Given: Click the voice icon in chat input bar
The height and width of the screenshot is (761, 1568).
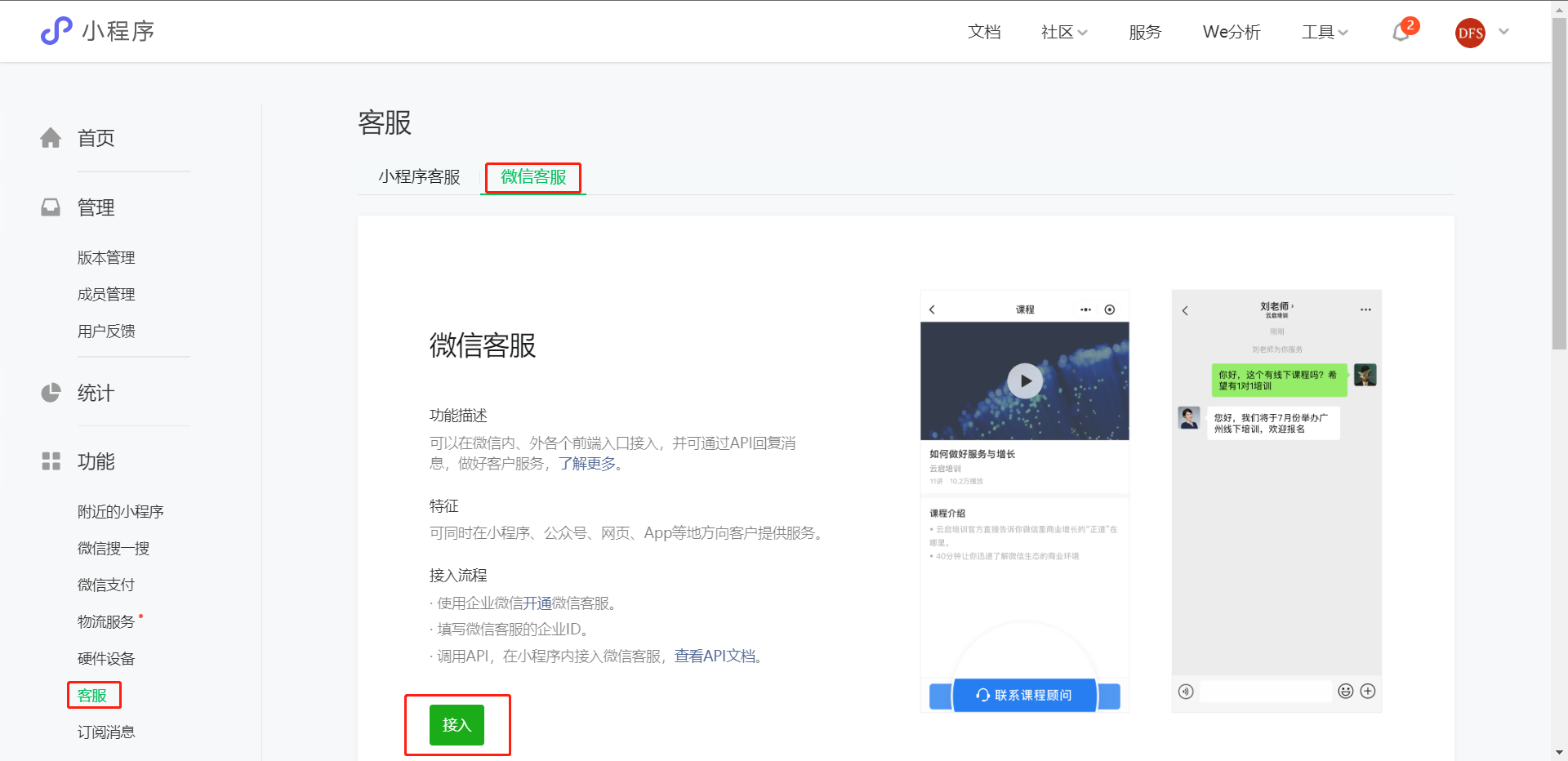Looking at the screenshot, I should click(x=1186, y=692).
